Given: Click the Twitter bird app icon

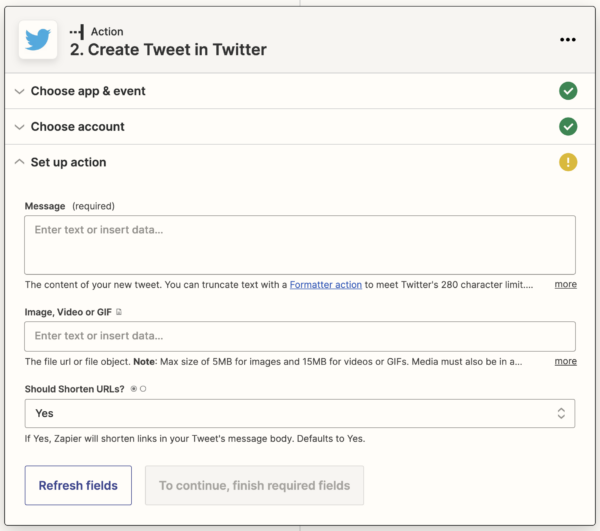Looking at the screenshot, I should pos(38,40).
